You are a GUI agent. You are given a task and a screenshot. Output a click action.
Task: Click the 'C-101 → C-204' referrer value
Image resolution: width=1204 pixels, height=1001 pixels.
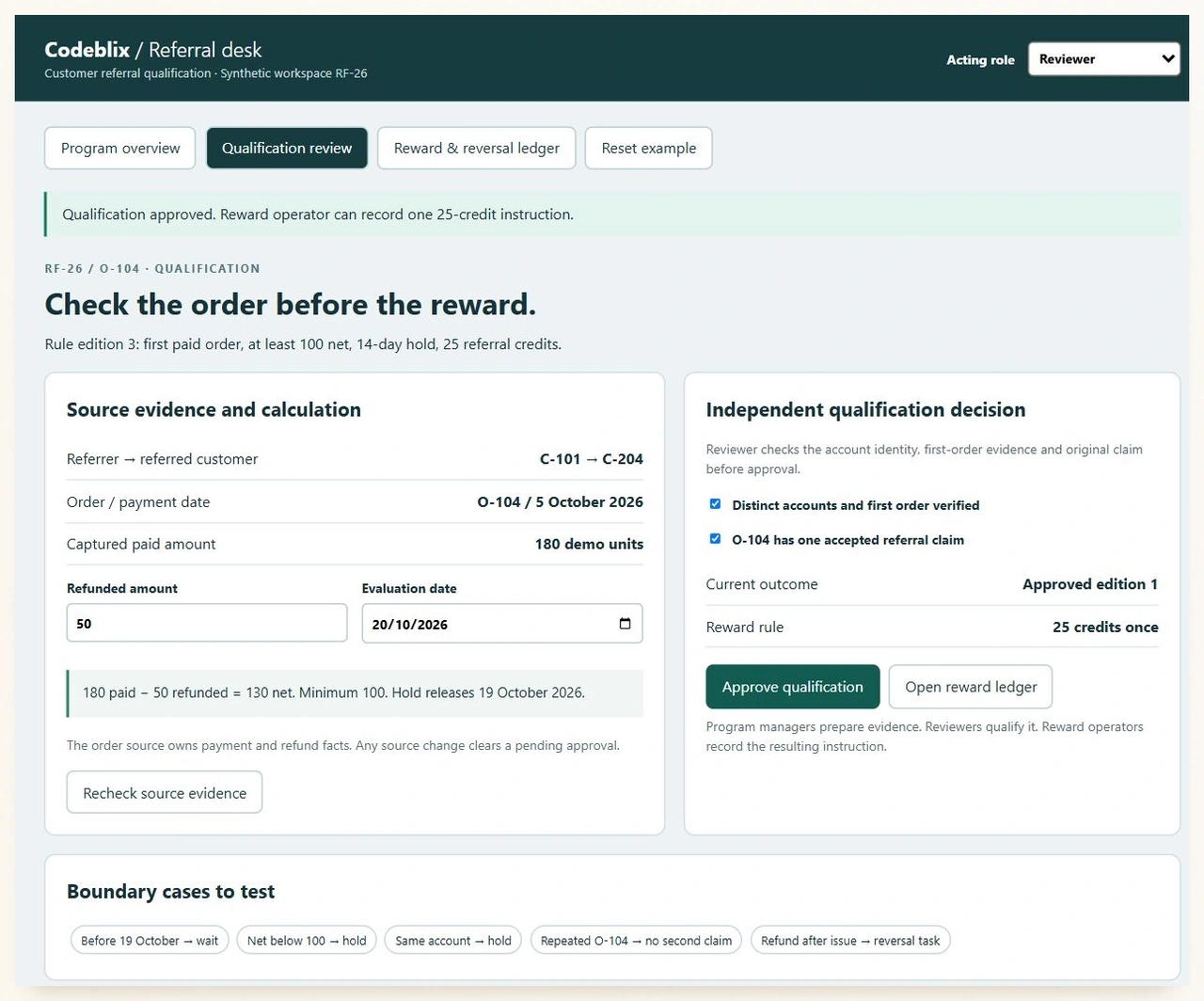click(x=592, y=459)
